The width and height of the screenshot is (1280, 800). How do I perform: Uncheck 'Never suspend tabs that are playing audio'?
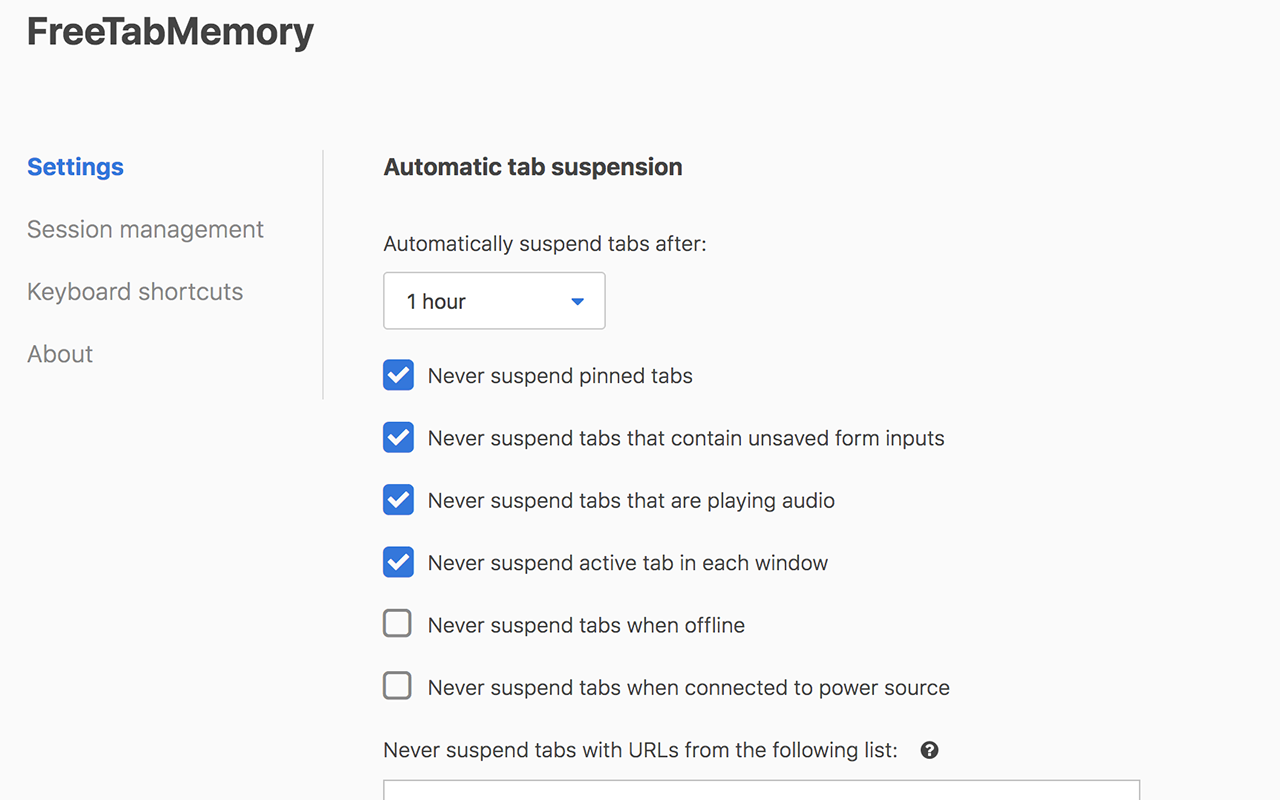coord(398,500)
